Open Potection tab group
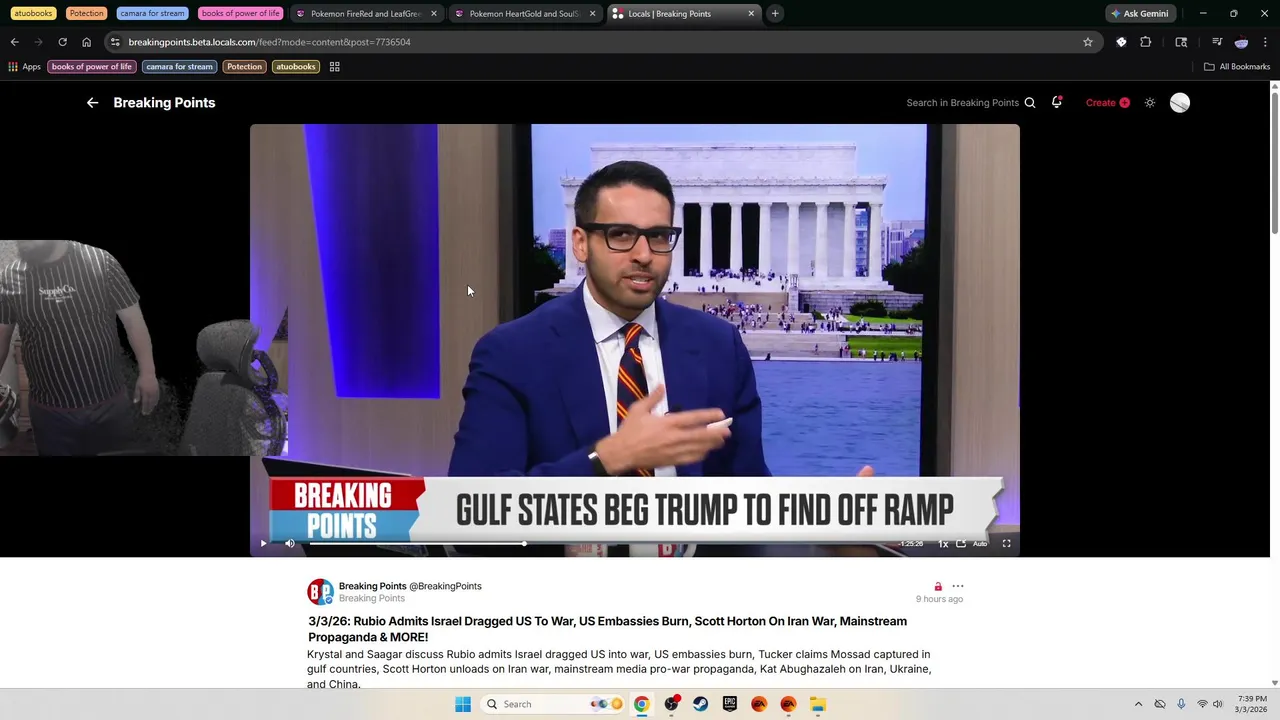The width and height of the screenshot is (1280, 720). [x=86, y=14]
